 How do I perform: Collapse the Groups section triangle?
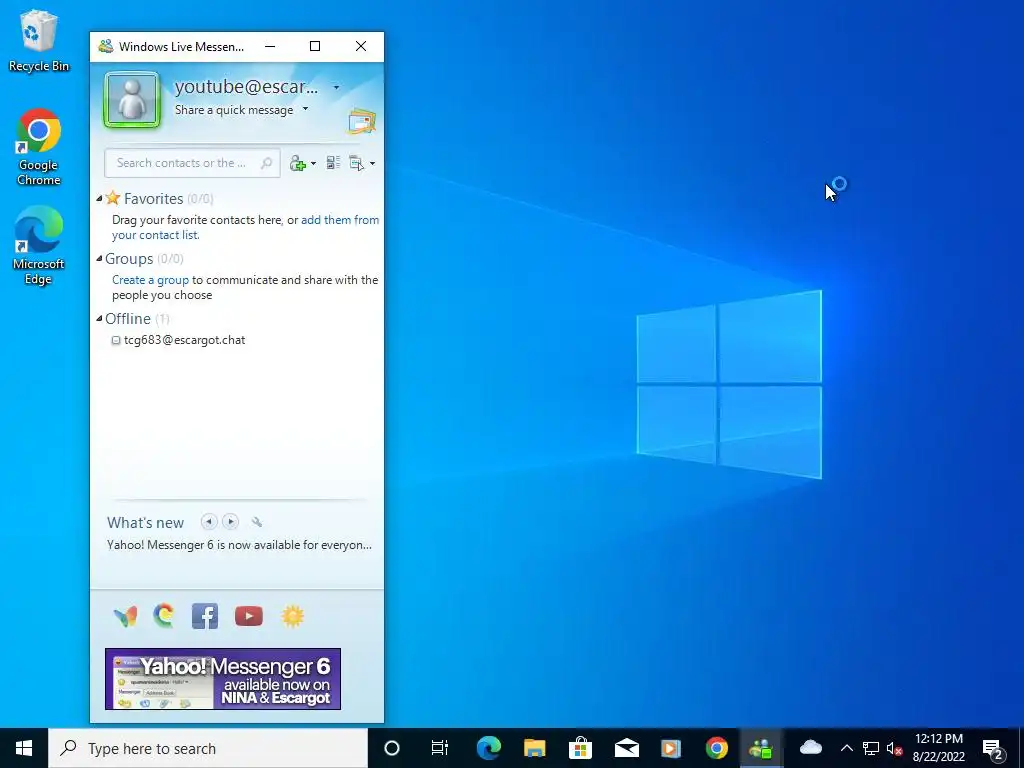pos(99,259)
